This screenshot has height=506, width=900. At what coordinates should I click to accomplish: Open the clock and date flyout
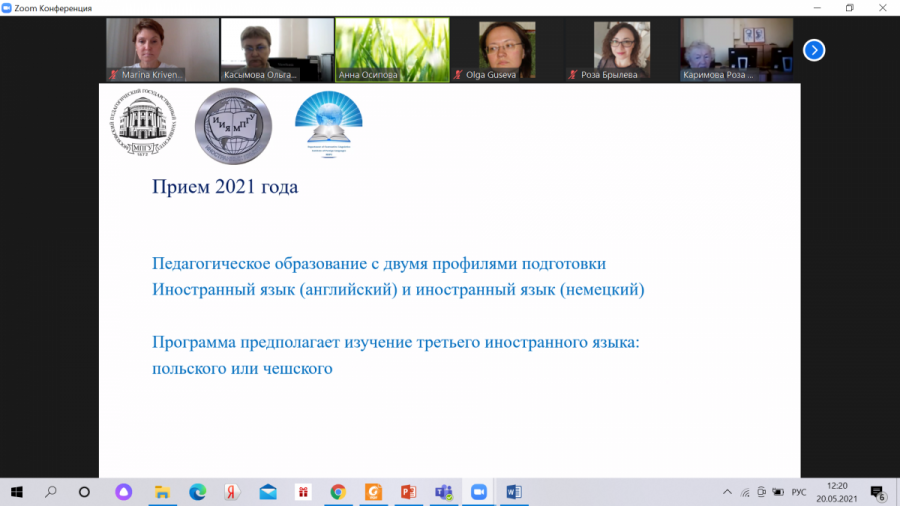click(838, 492)
